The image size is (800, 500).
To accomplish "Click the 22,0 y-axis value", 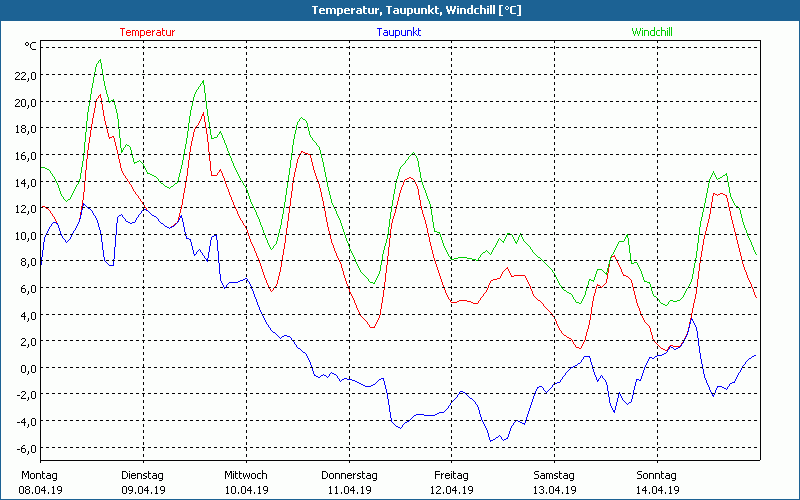I will 24,75.
